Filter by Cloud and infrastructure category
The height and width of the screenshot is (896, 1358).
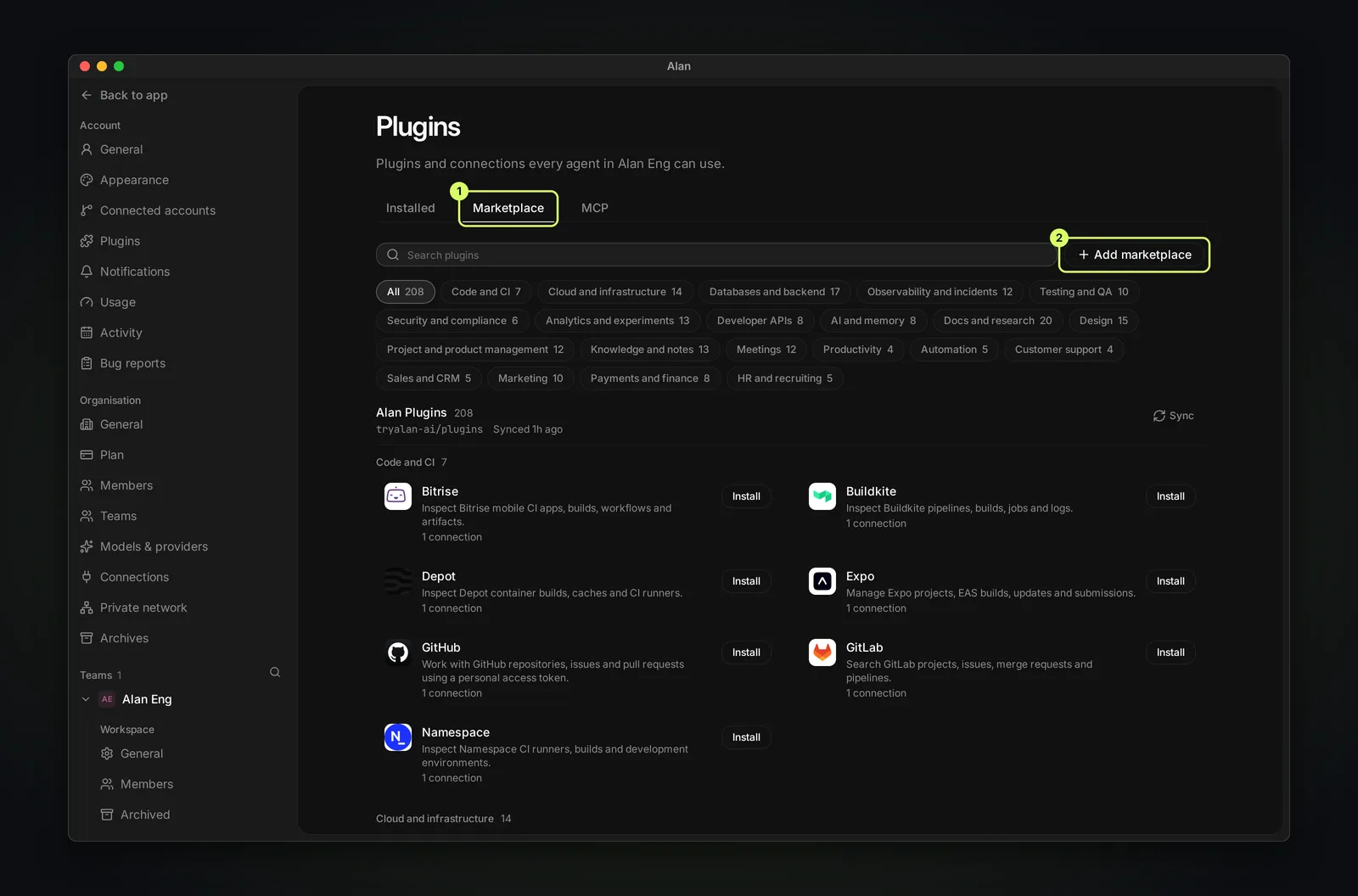click(x=615, y=292)
